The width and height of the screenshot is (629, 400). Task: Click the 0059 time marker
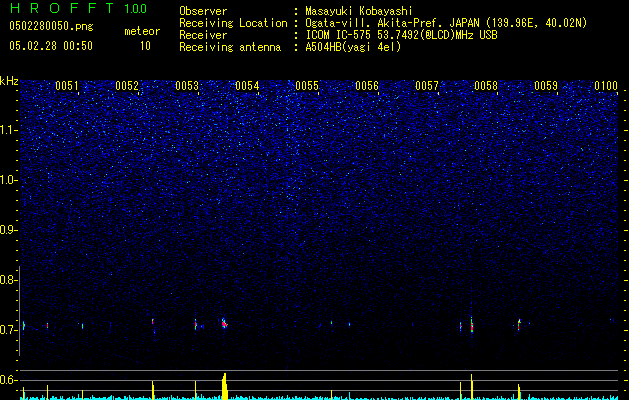[x=546, y=86]
